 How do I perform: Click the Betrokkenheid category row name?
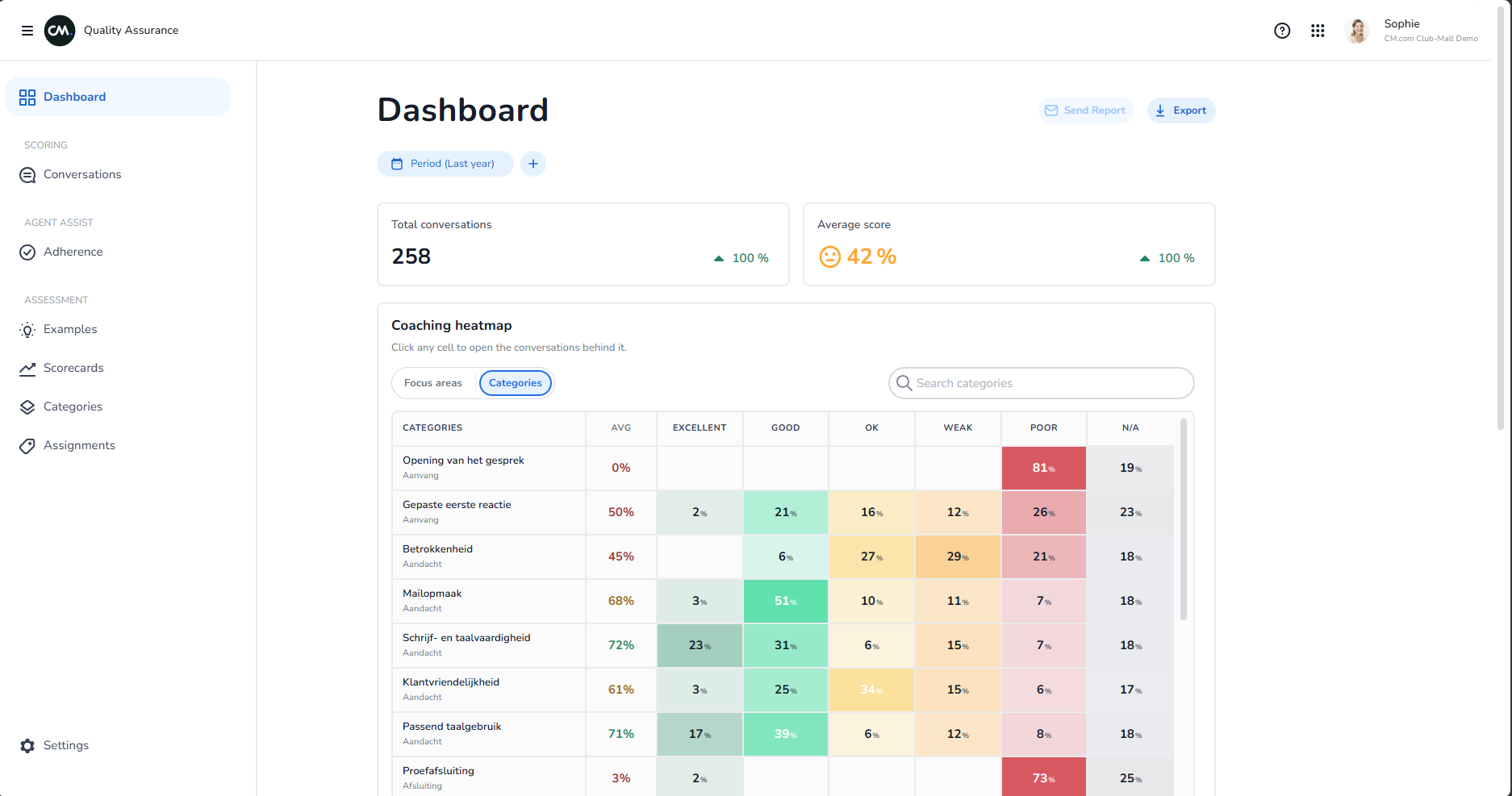[437, 549]
